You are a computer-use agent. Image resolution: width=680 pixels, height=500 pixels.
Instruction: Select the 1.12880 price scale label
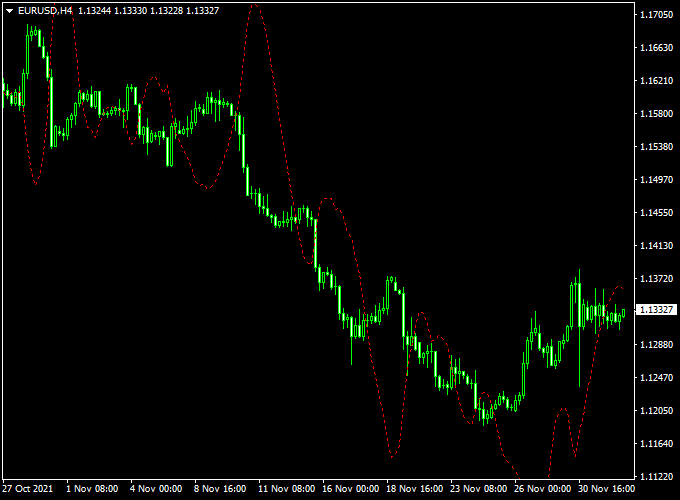click(657, 344)
